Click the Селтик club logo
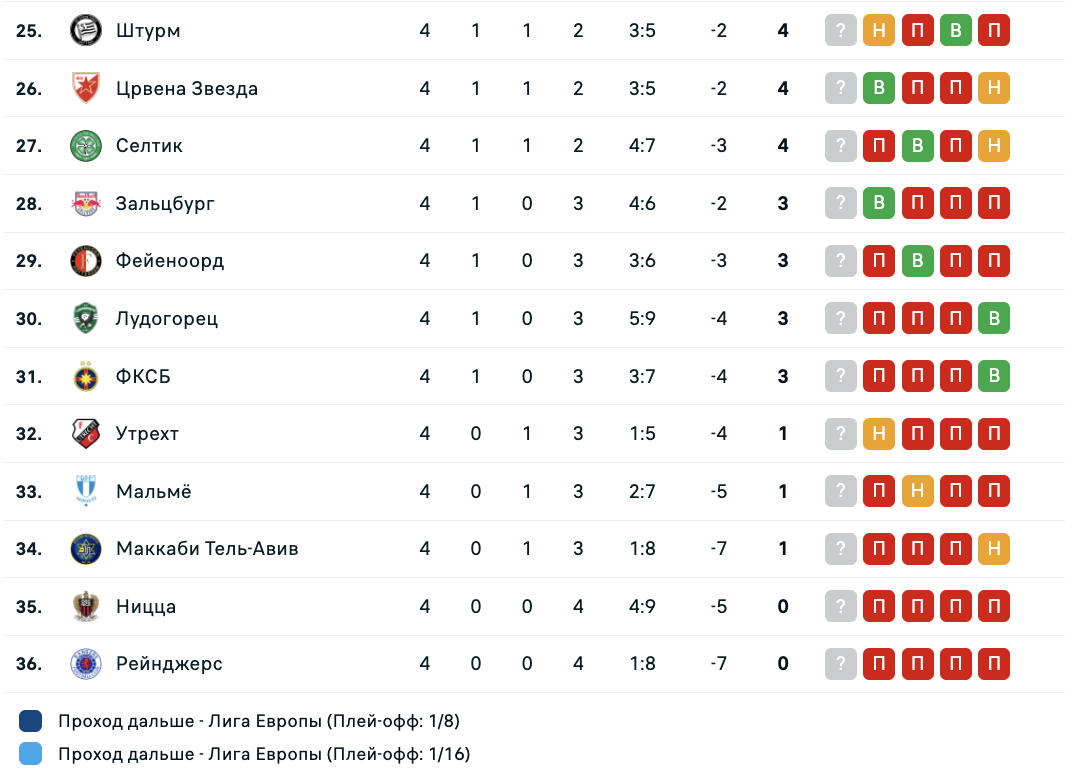 85,146
